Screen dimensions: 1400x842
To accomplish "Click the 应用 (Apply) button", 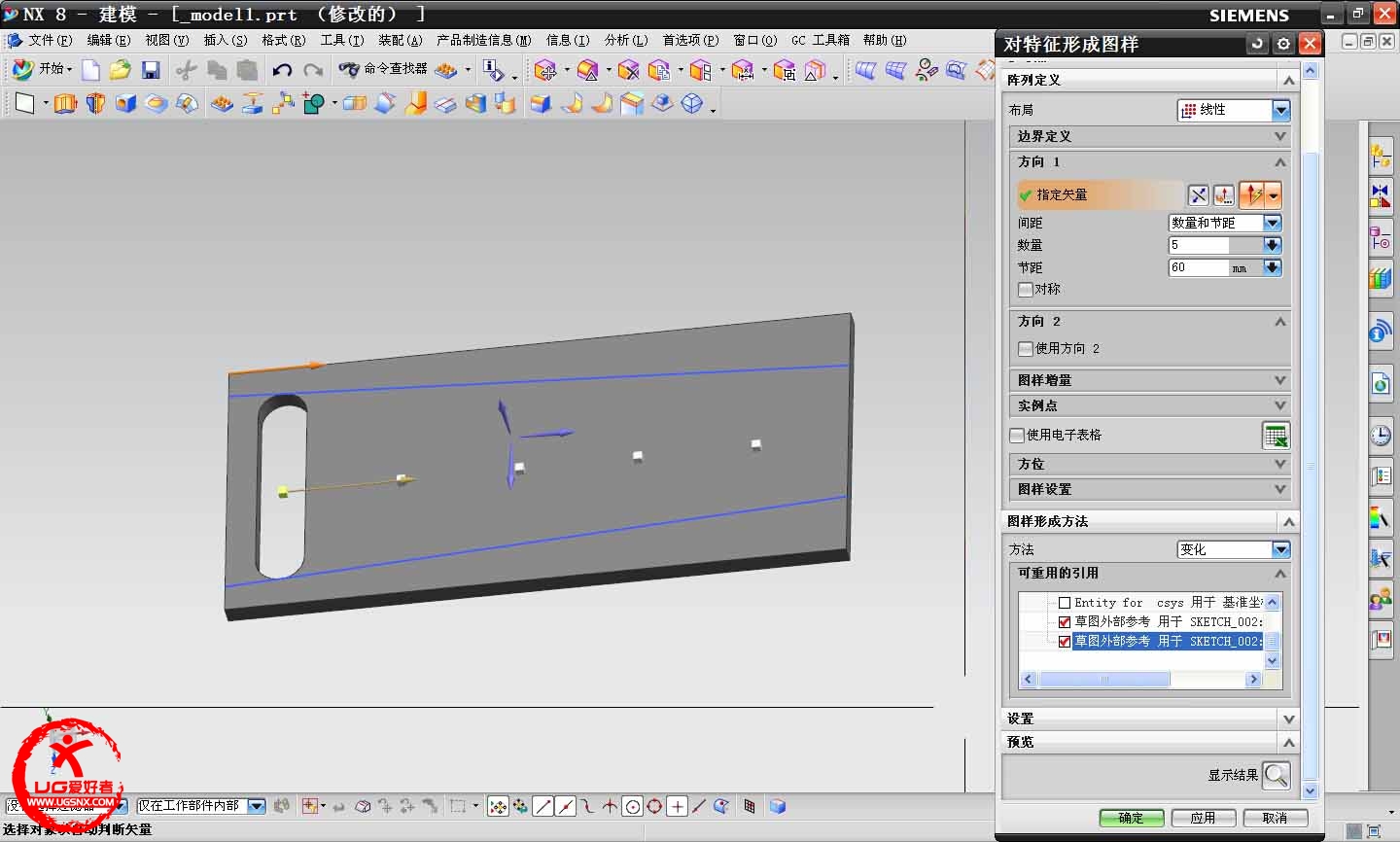I will [x=1204, y=818].
